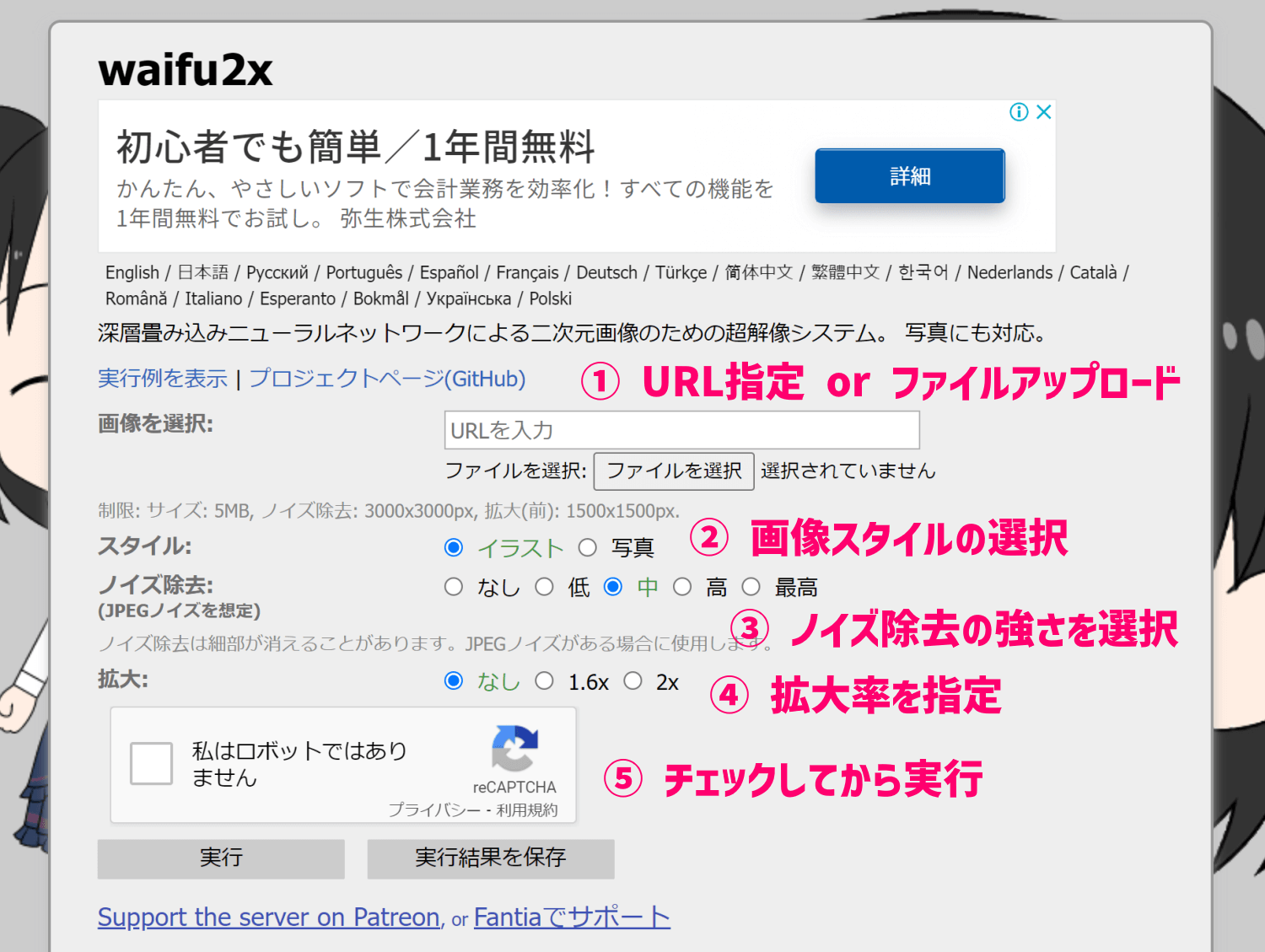Select 2x upscaling option
This screenshot has height=952, width=1265.
(x=633, y=681)
